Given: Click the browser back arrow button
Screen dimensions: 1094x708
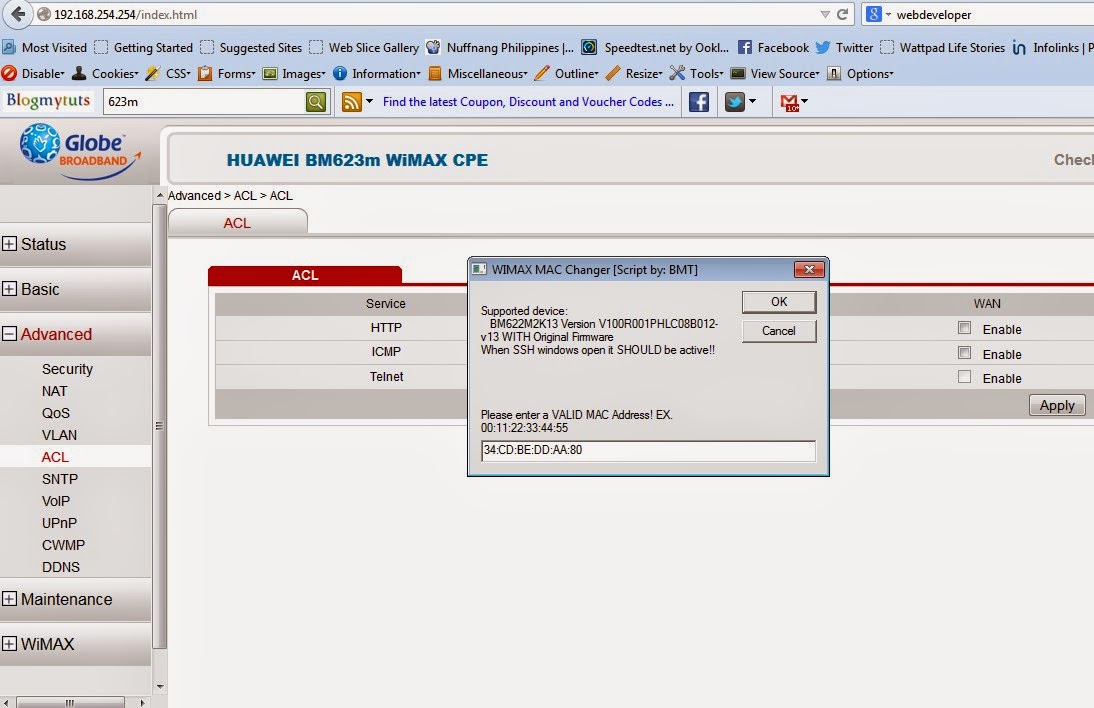Looking at the screenshot, I should [x=17, y=14].
